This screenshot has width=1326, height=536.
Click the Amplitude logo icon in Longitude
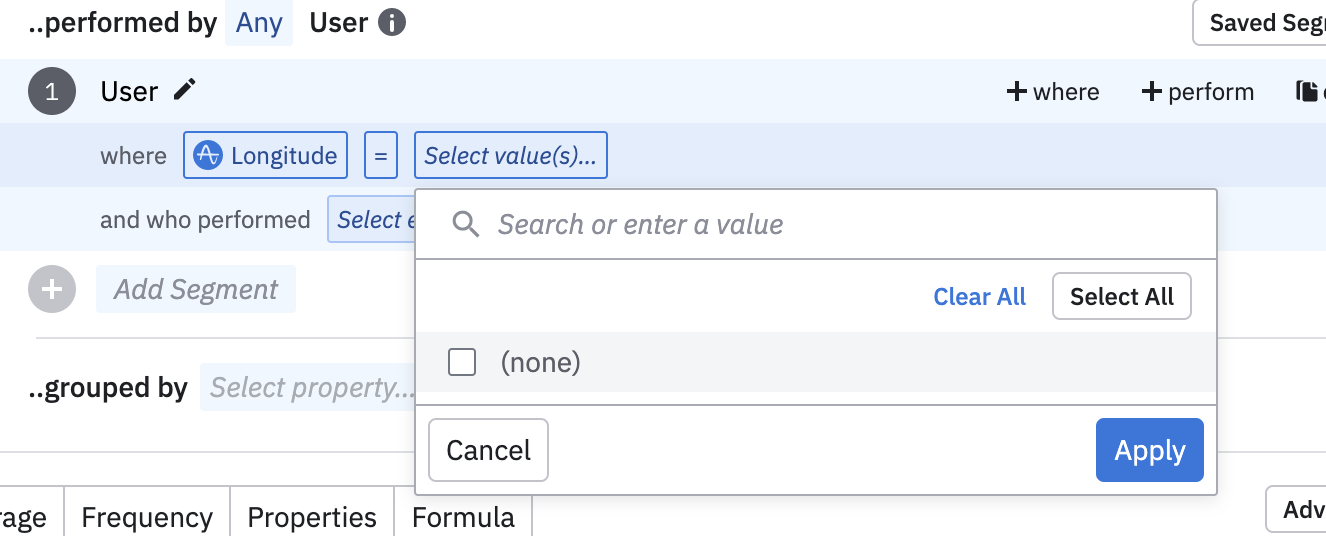click(207, 155)
